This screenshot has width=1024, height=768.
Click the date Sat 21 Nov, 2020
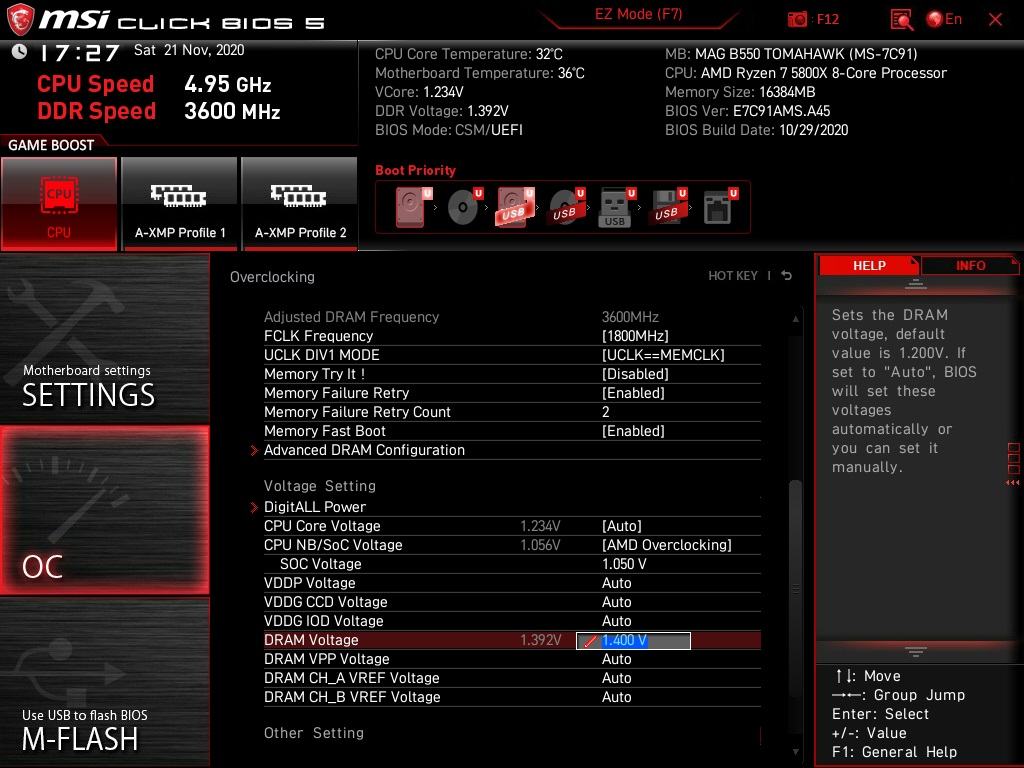pyautogui.click(x=189, y=50)
